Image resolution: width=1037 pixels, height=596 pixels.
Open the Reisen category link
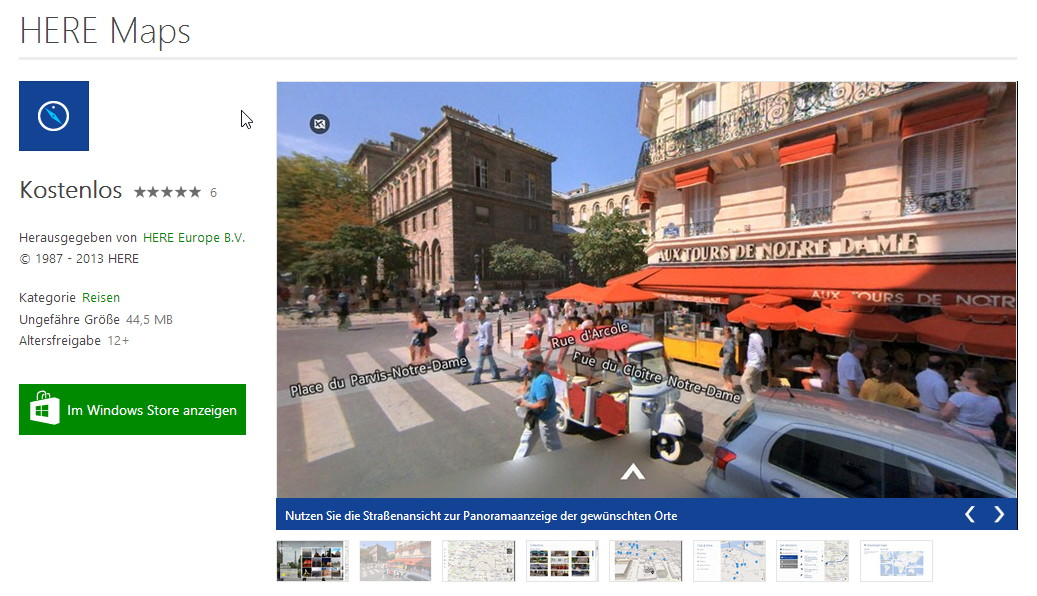pyautogui.click(x=101, y=298)
